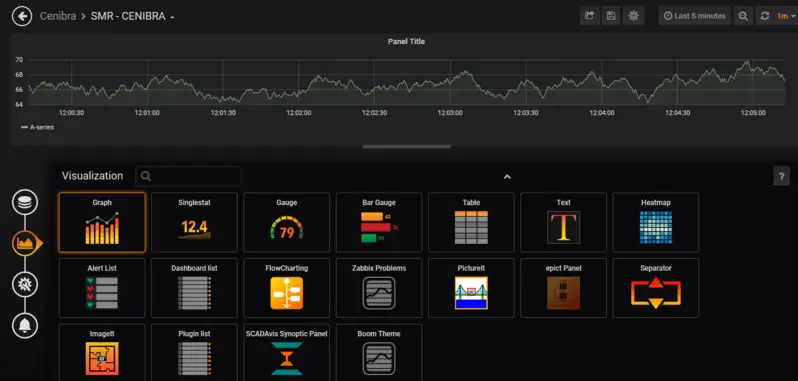The height and width of the screenshot is (381, 798).
Task: Pick the PictureIt plugin panel
Action: click(471, 288)
